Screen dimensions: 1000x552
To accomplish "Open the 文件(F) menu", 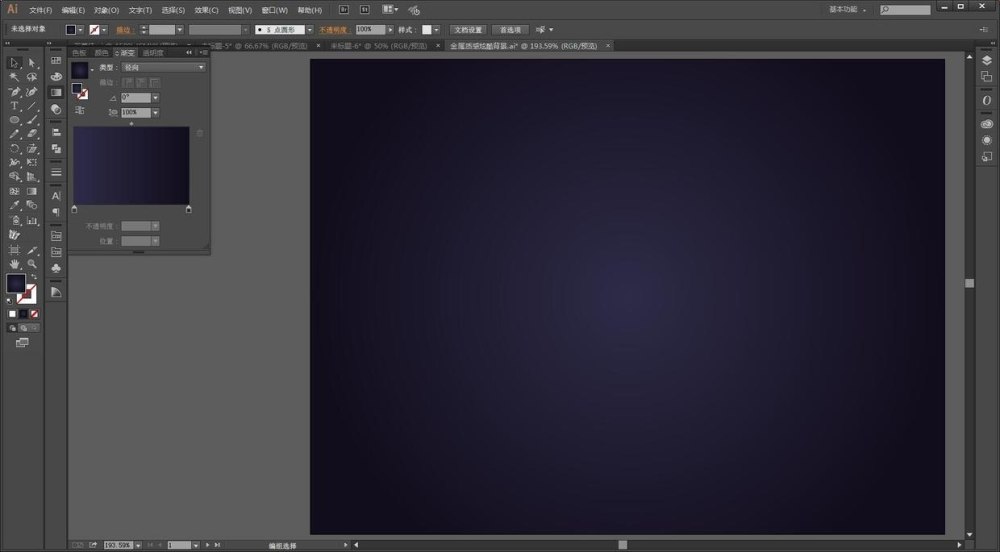I will pyautogui.click(x=40, y=10).
